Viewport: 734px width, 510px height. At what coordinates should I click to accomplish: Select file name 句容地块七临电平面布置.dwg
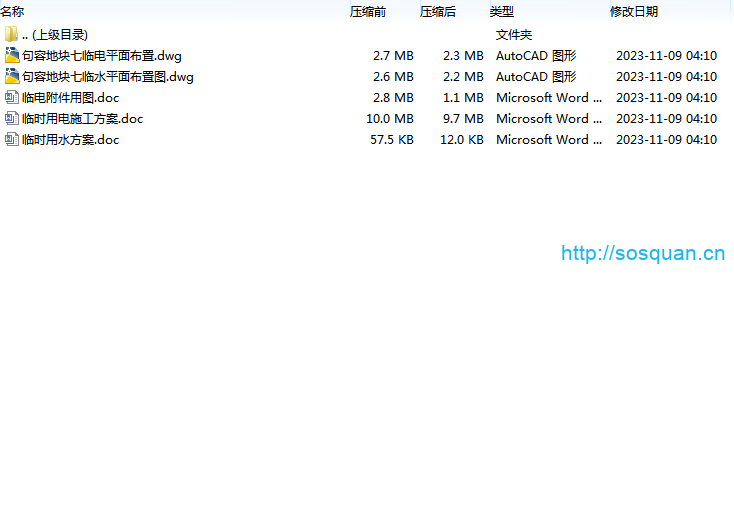pos(101,56)
